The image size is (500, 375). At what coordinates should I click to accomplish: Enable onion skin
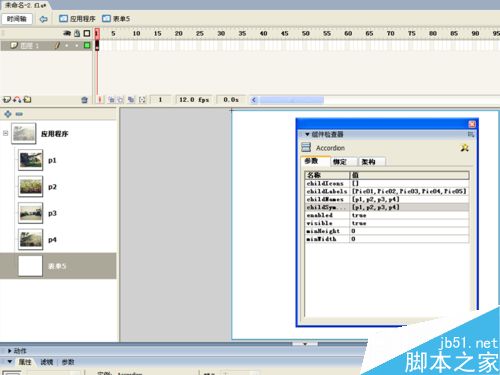click(111, 100)
